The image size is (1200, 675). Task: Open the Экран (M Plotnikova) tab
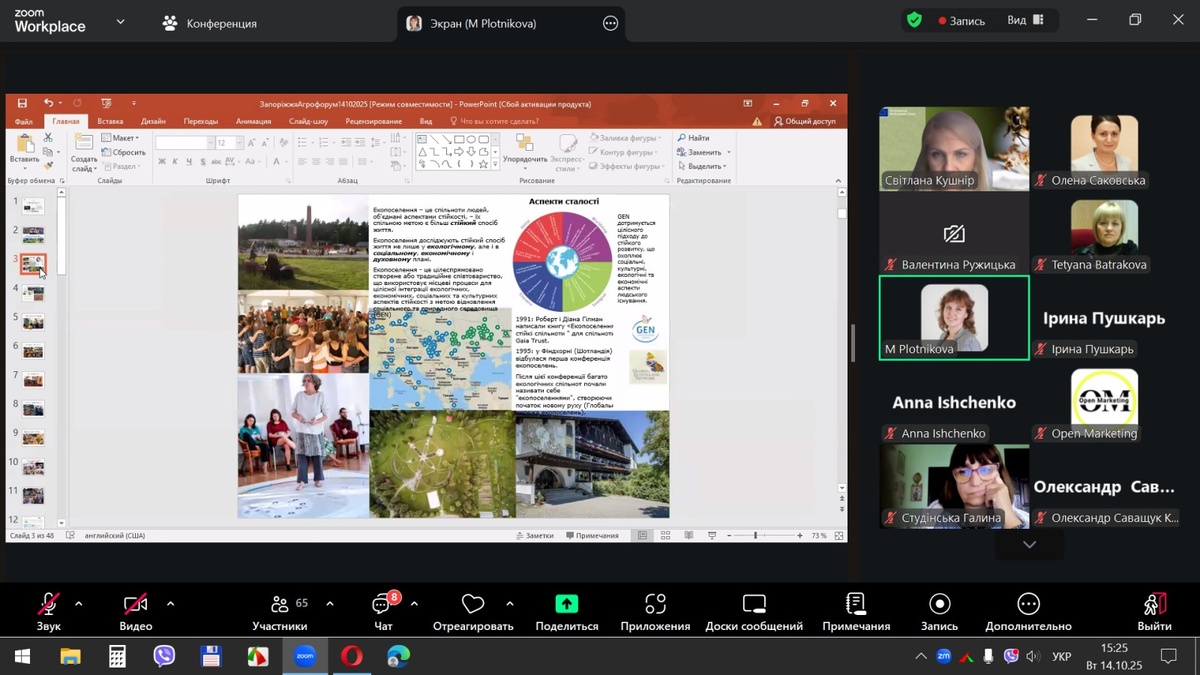coord(470,23)
